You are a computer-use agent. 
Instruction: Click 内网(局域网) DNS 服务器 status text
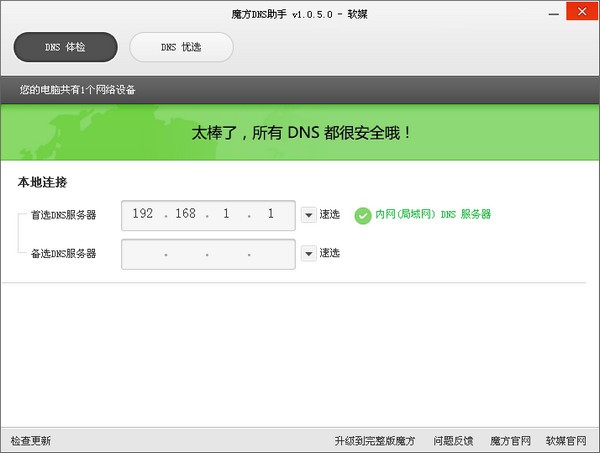(433, 214)
